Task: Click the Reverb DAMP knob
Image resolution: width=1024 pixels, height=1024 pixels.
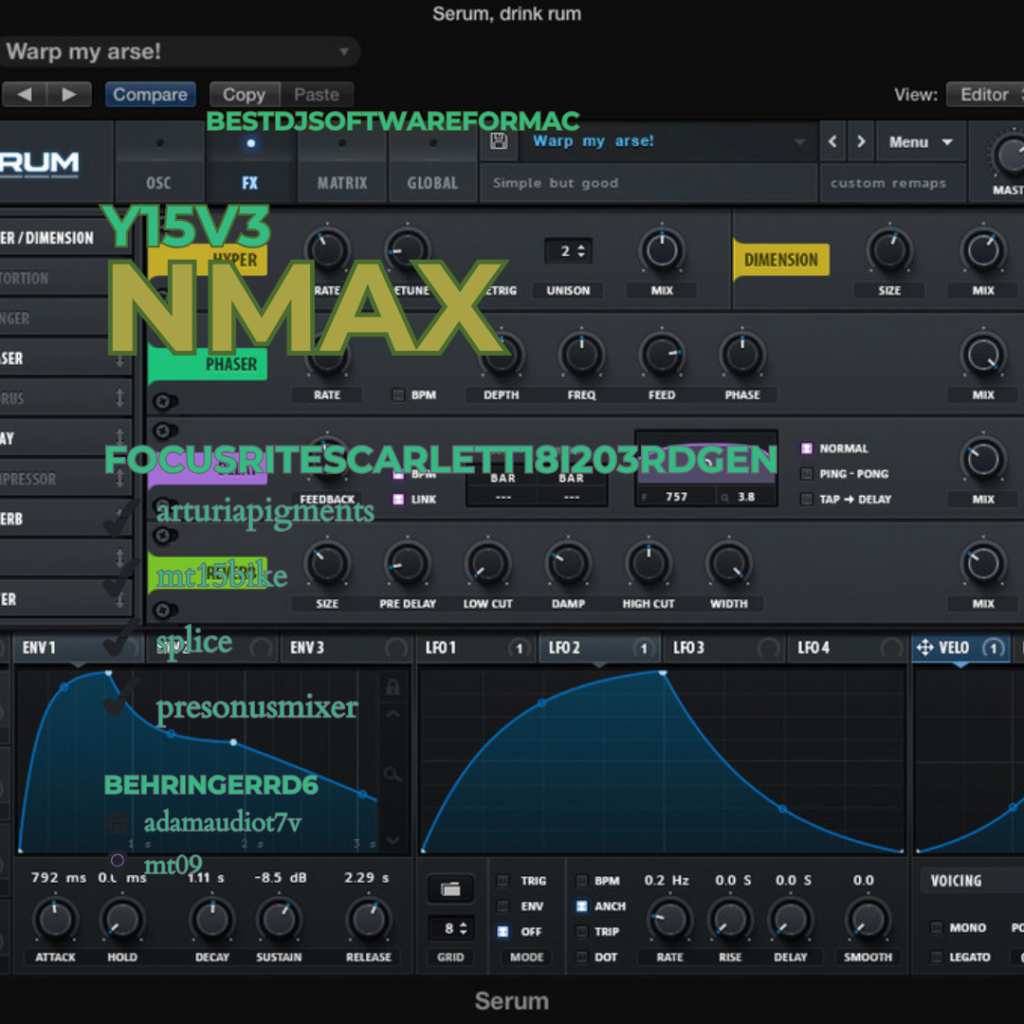Action: (x=568, y=564)
